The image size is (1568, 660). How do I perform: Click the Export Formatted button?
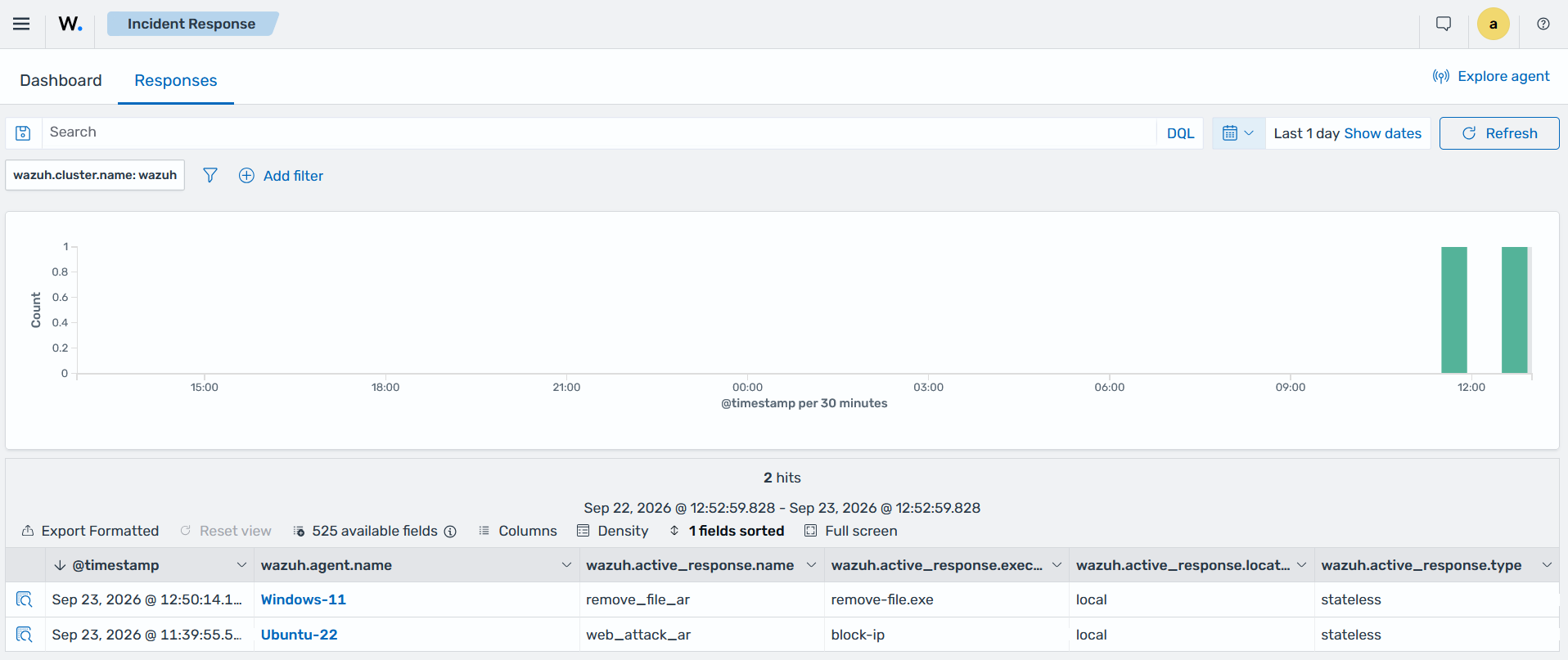[x=90, y=531]
